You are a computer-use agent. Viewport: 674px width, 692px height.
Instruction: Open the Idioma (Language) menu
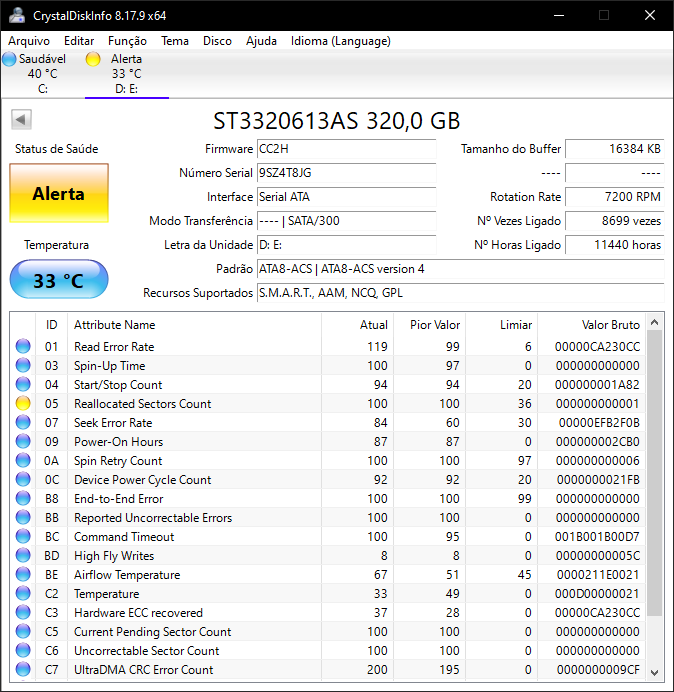(x=341, y=41)
